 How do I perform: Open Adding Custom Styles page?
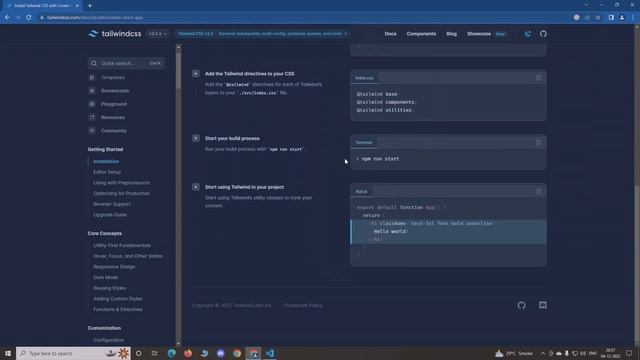pyautogui.click(x=118, y=298)
